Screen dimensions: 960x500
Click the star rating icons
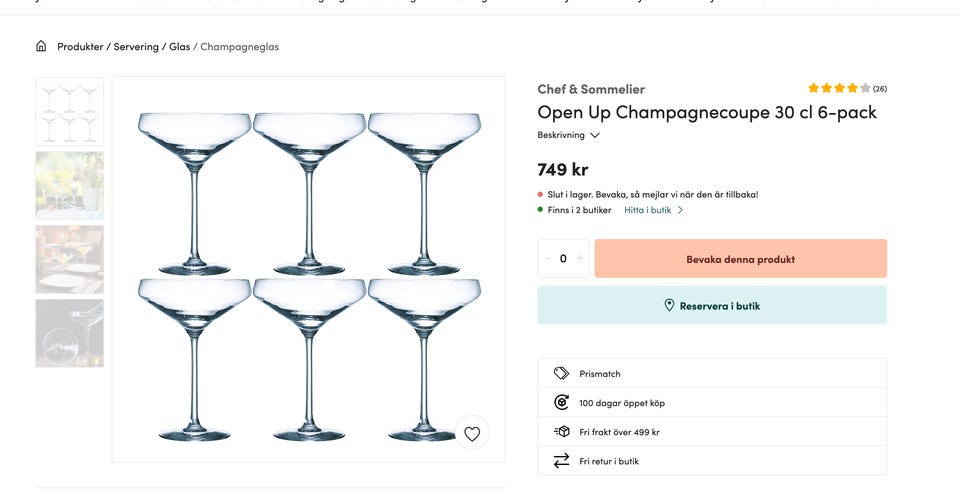pyautogui.click(x=839, y=88)
